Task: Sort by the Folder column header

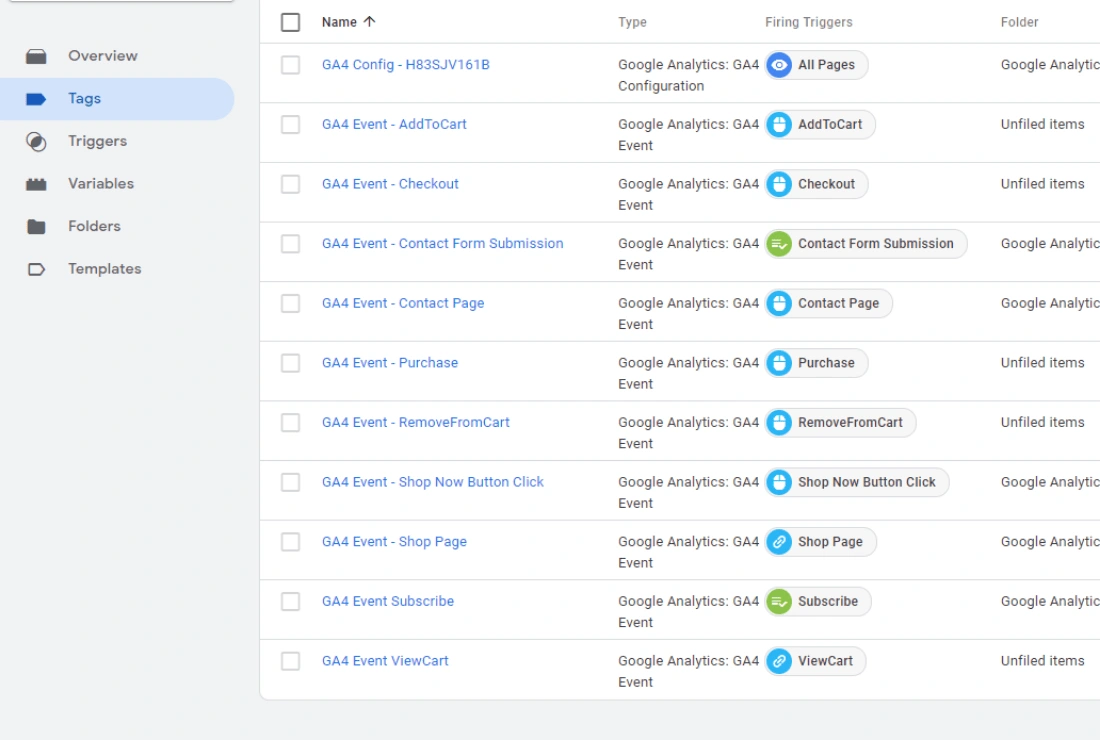Action: (x=1019, y=22)
